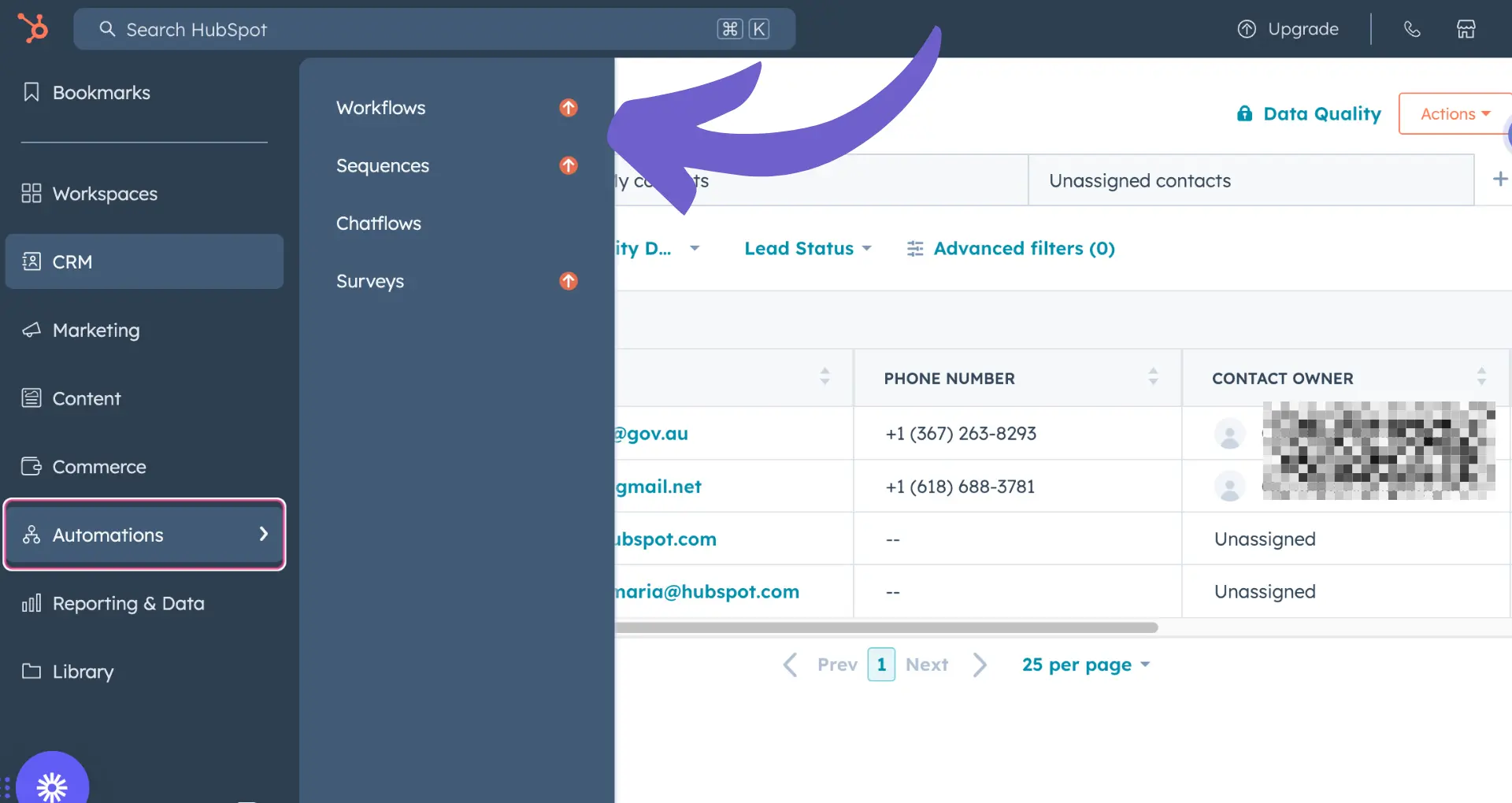Image resolution: width=1512 pixels, height=803 pixels.
Task: Click the CONTACT OWNER column header
Action: [x=1282, y=379]
